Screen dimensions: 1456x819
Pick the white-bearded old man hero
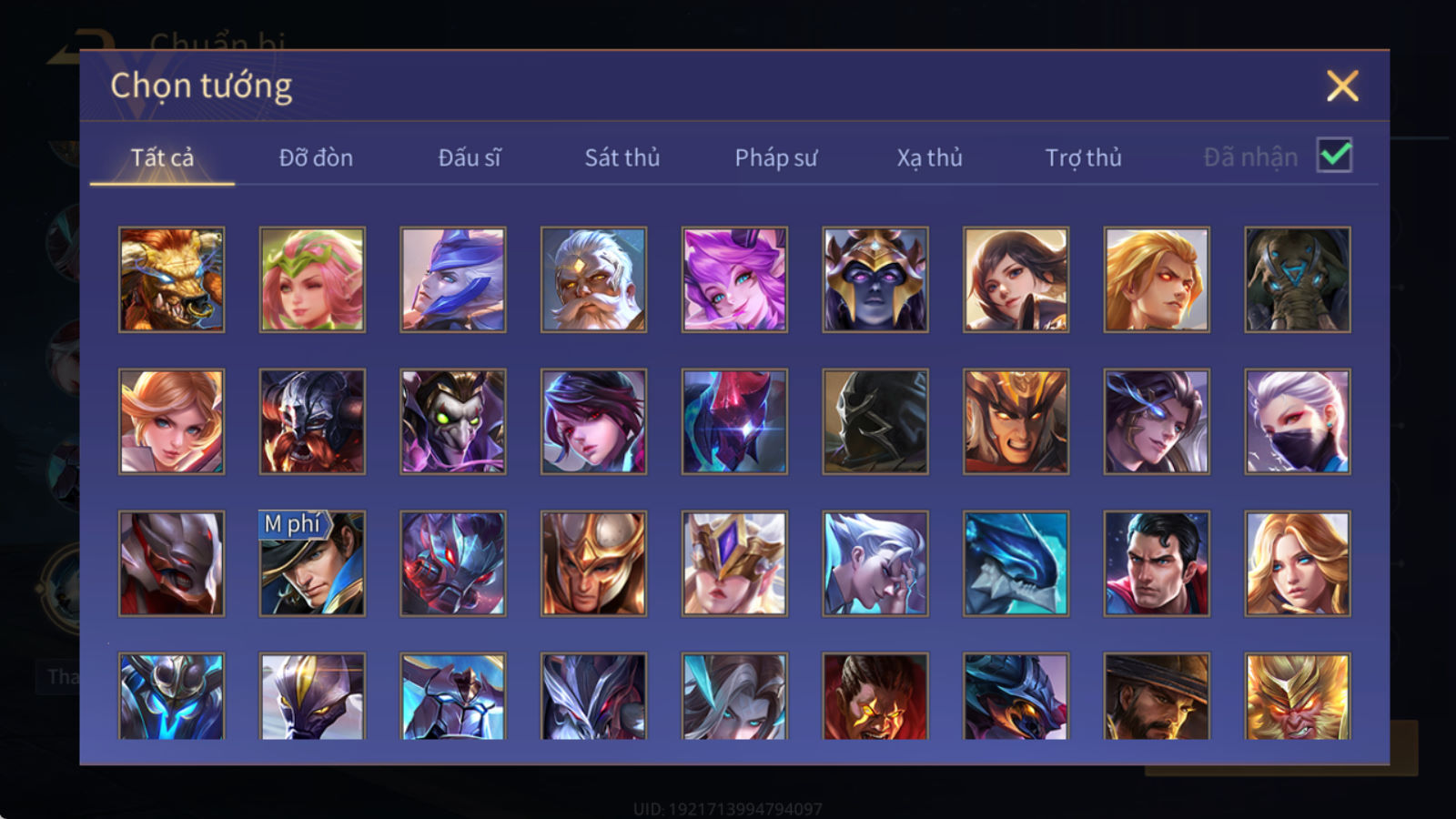point(593,279)
